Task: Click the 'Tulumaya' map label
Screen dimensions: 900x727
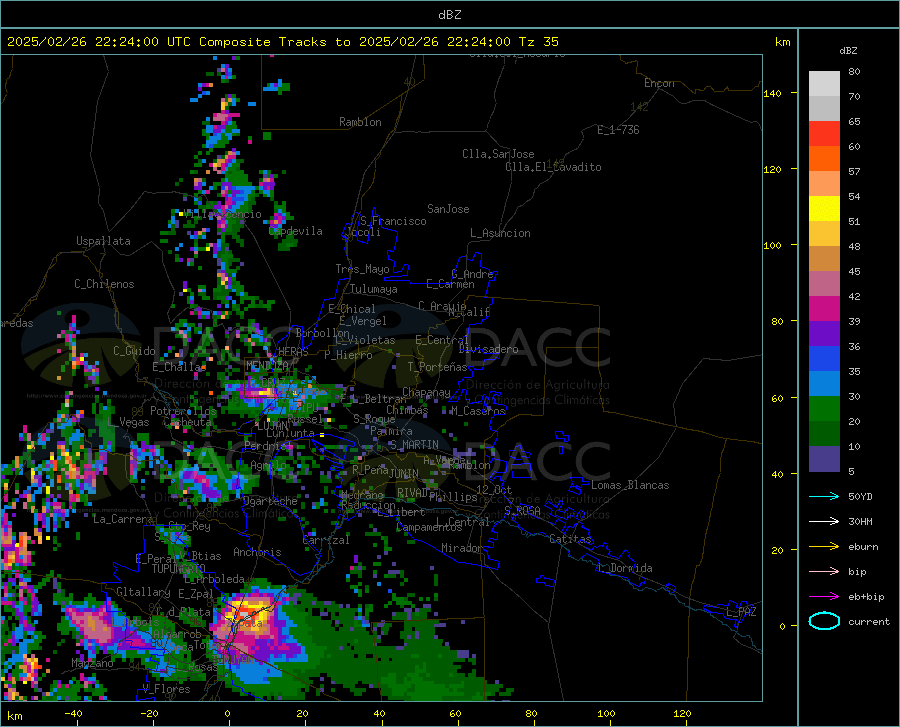Action: [x=373, y=289]
